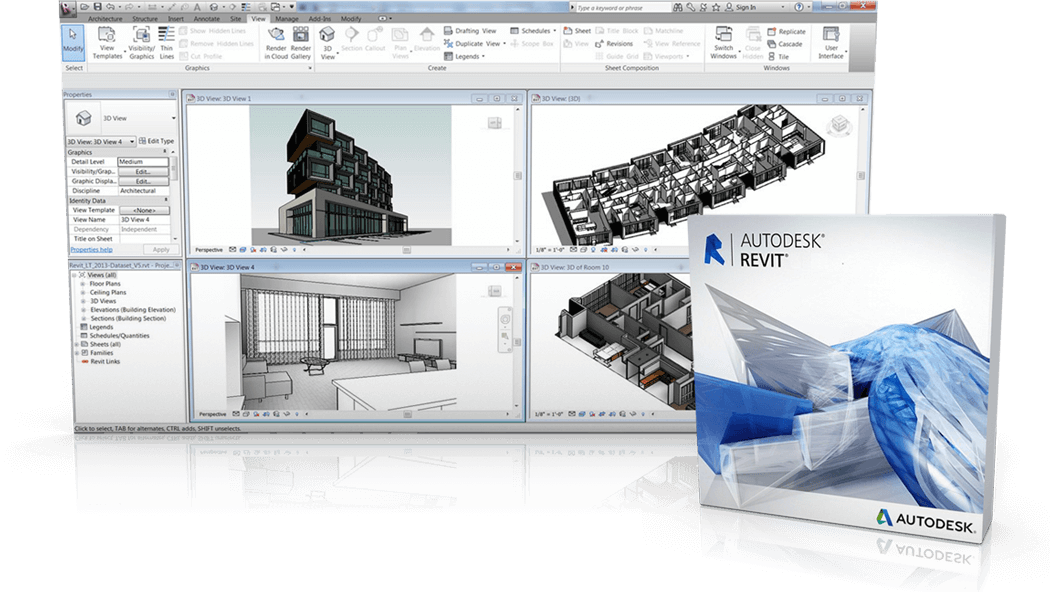Image resolution: width=1050 pixels, height=592 pixels.
Task: Expand Ceiling Plans in Project Browser
Action: pos(83,293)
